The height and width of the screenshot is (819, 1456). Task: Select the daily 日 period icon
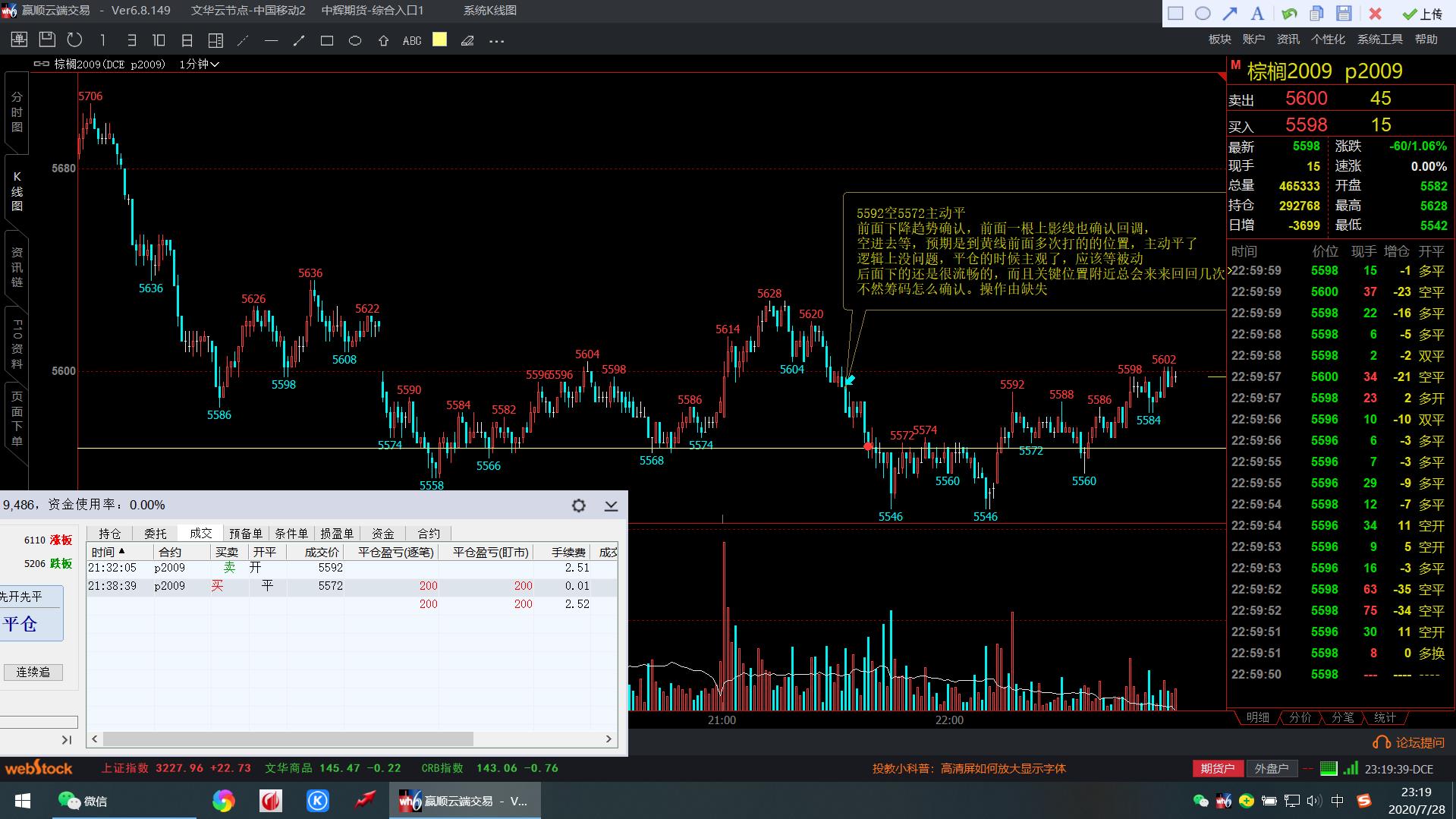tap(187, 40)
